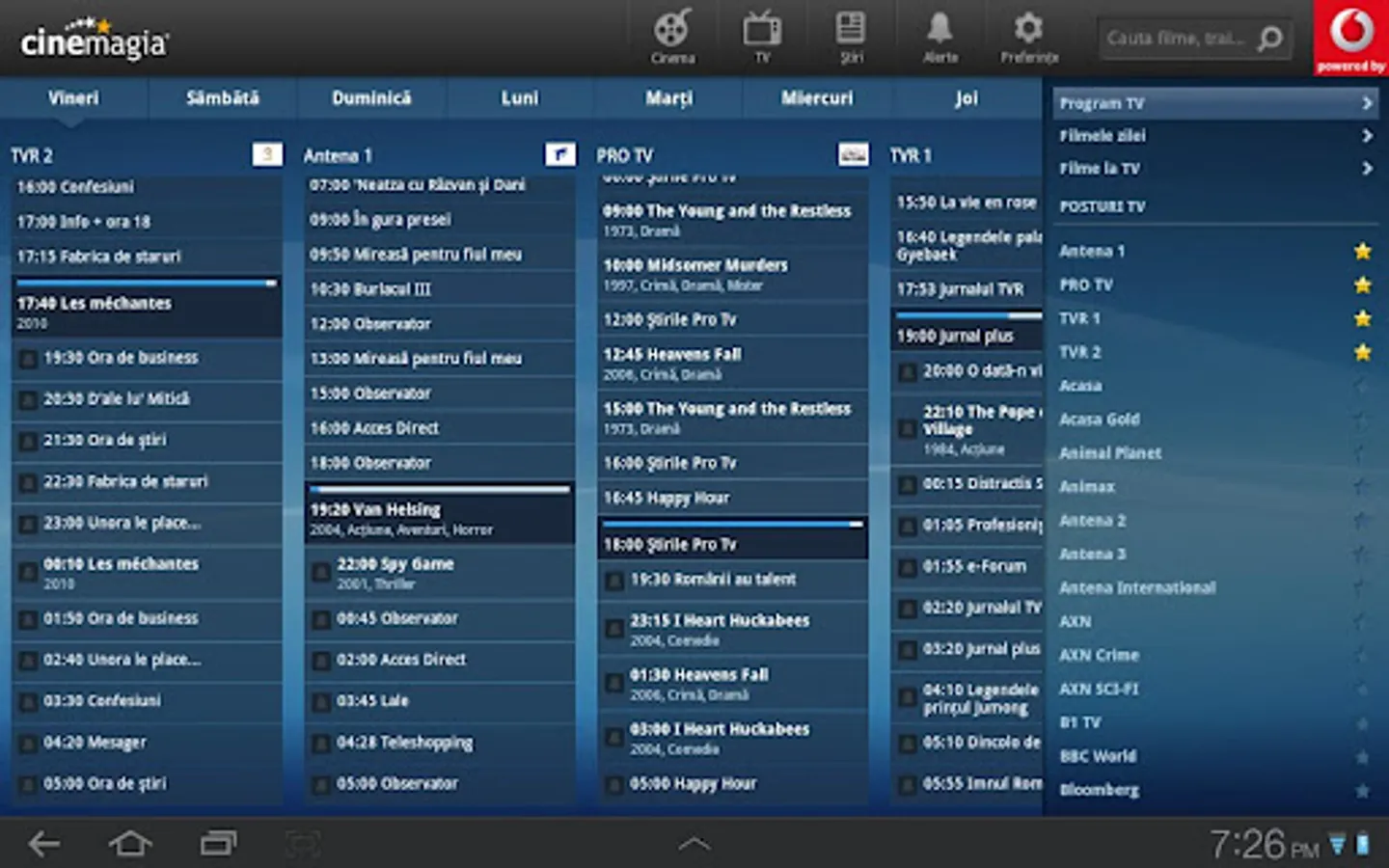
Task: Favorite B1 TV star
Action: [x=1362, y=722]
